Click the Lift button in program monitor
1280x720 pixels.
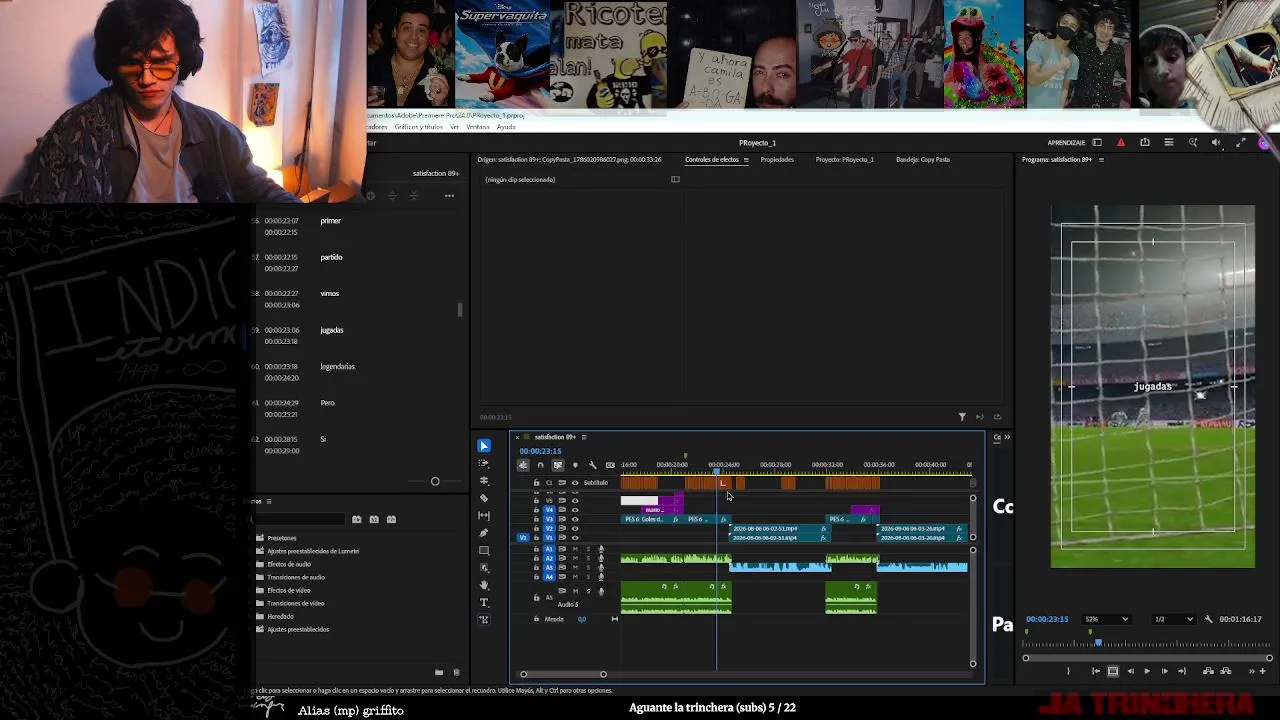[1208, 671]
